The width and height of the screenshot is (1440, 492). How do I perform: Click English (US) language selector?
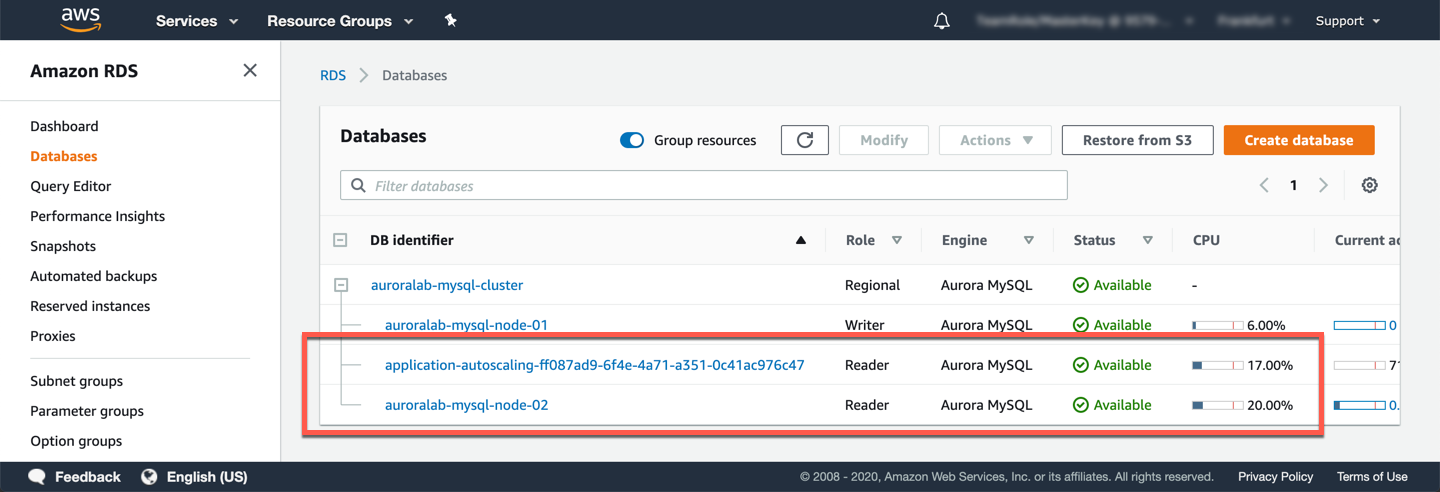[207, 477]
